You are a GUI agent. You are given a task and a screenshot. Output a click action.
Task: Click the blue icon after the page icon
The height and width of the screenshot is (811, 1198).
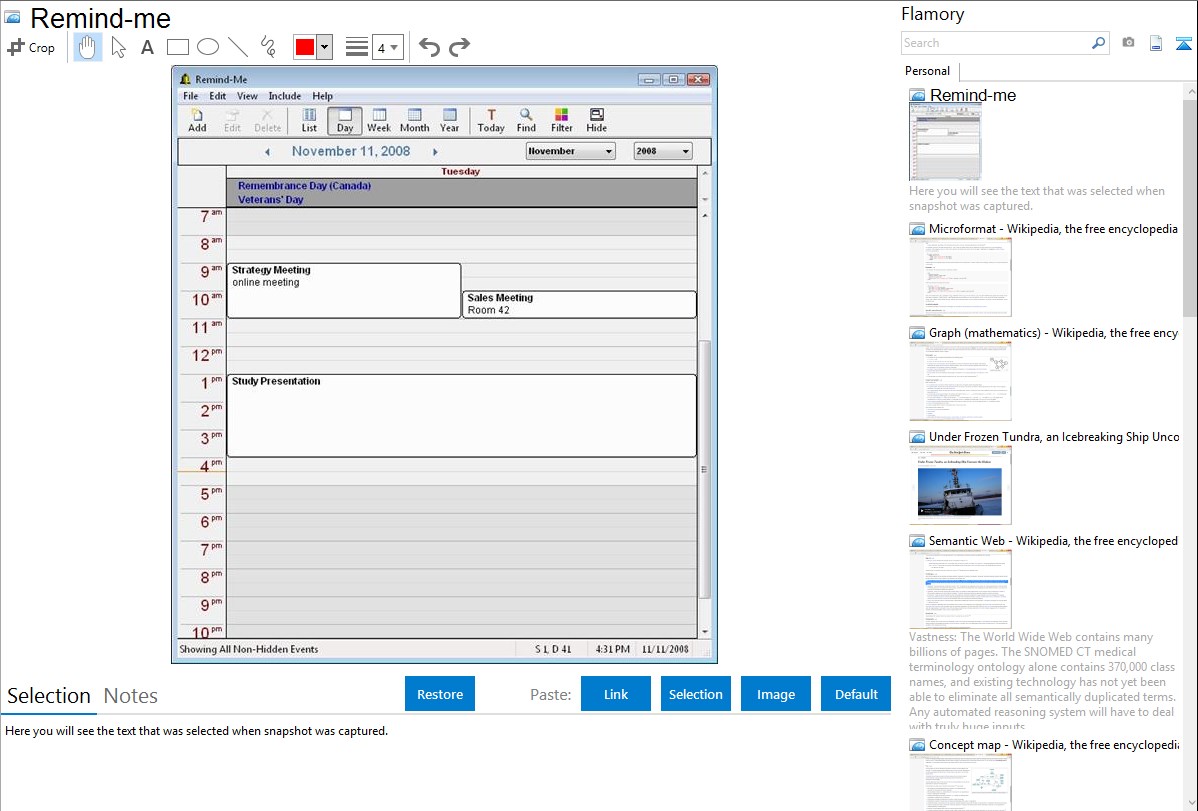(x=1183, y=43)
